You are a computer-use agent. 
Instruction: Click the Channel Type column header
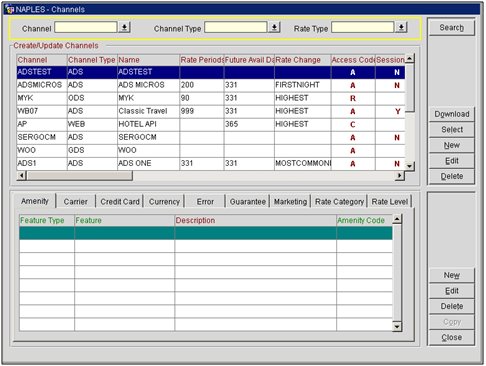click(x=92, y=60)
